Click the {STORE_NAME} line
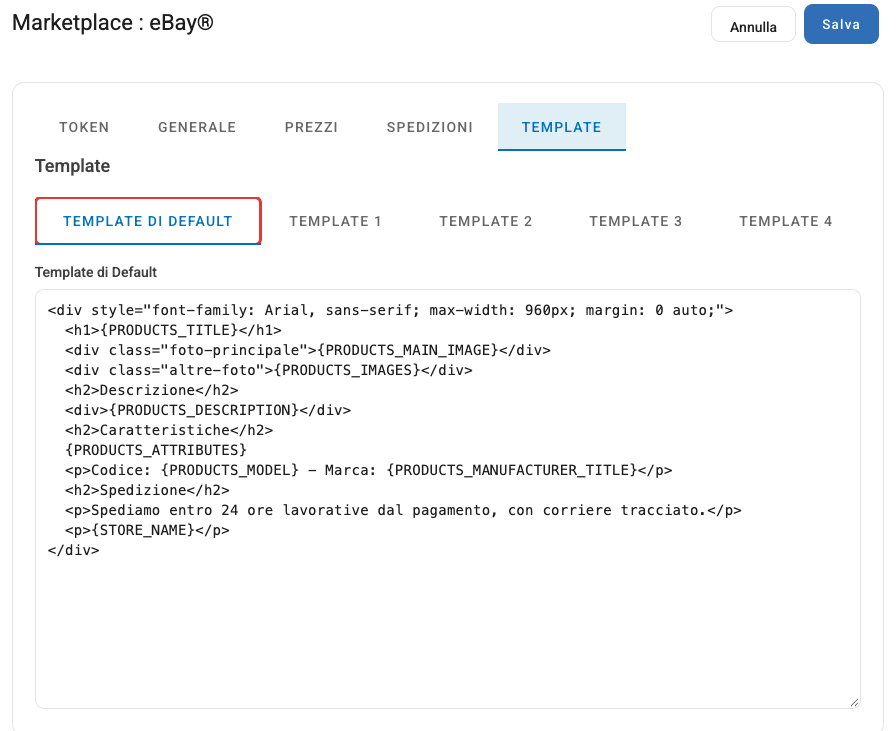 tap(147, 530)
